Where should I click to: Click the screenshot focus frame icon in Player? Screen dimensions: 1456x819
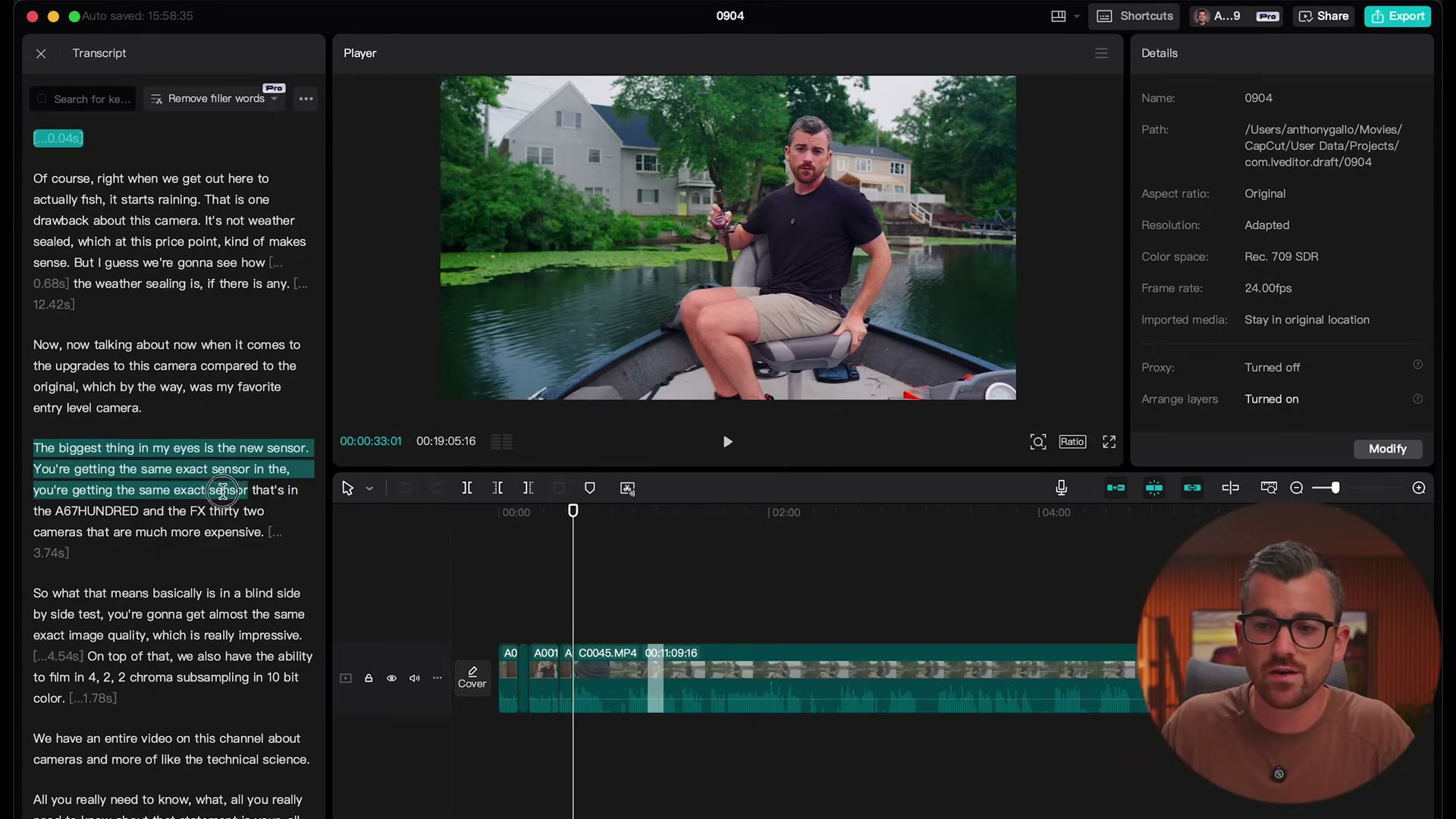pyautogui.click(x=1038, y=442)
